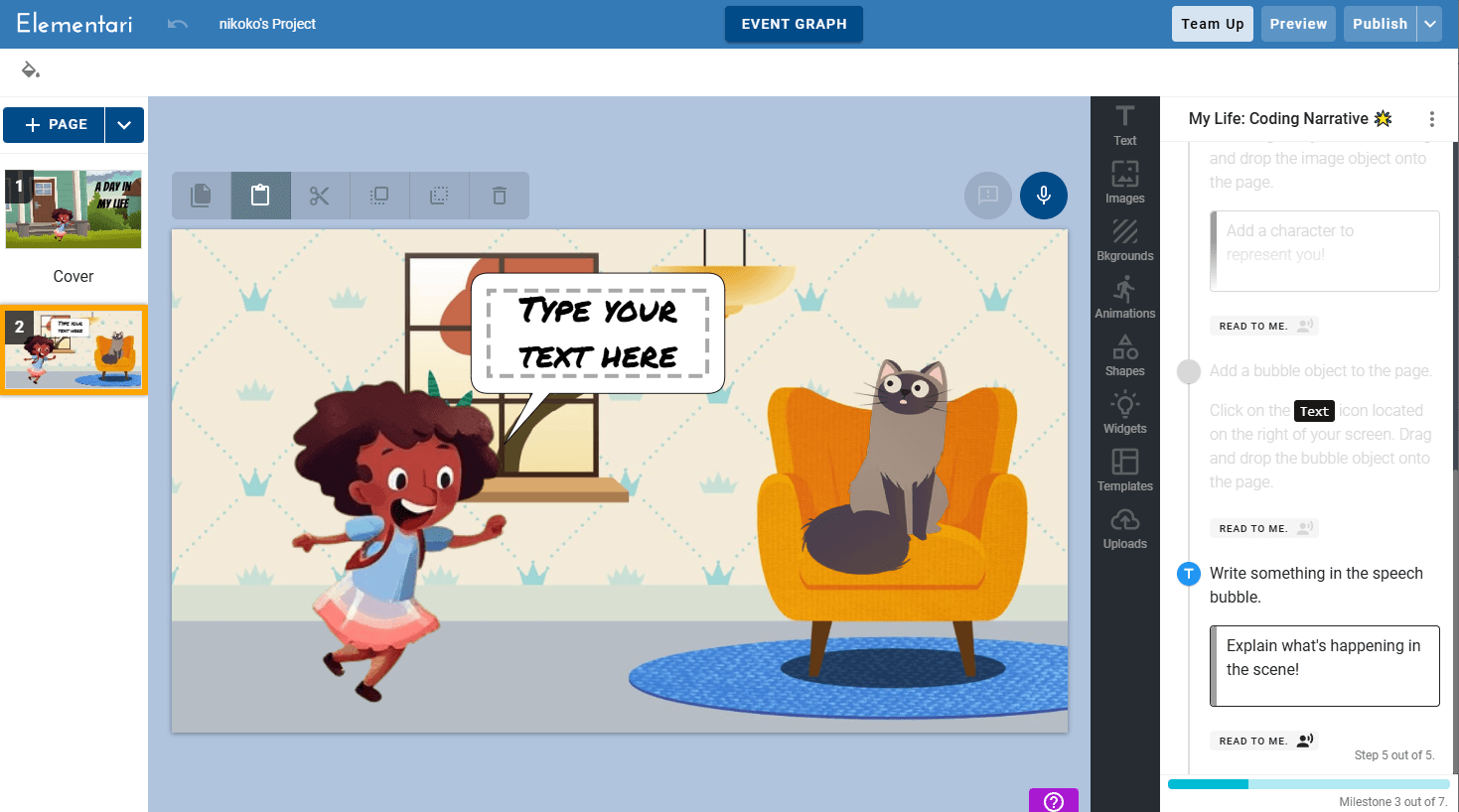Open the Widgets panel in the sidebar
Image resolution: width=1459 pixels, height=812 pixels.
1125,413
